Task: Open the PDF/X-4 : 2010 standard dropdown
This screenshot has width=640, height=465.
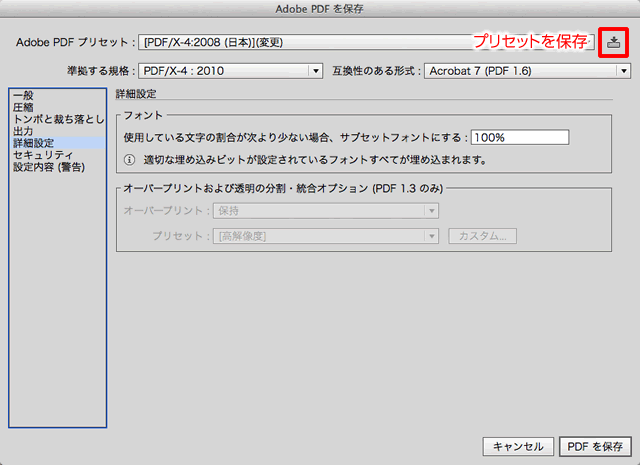Action: pyautogui.click(x=231, y=71)
